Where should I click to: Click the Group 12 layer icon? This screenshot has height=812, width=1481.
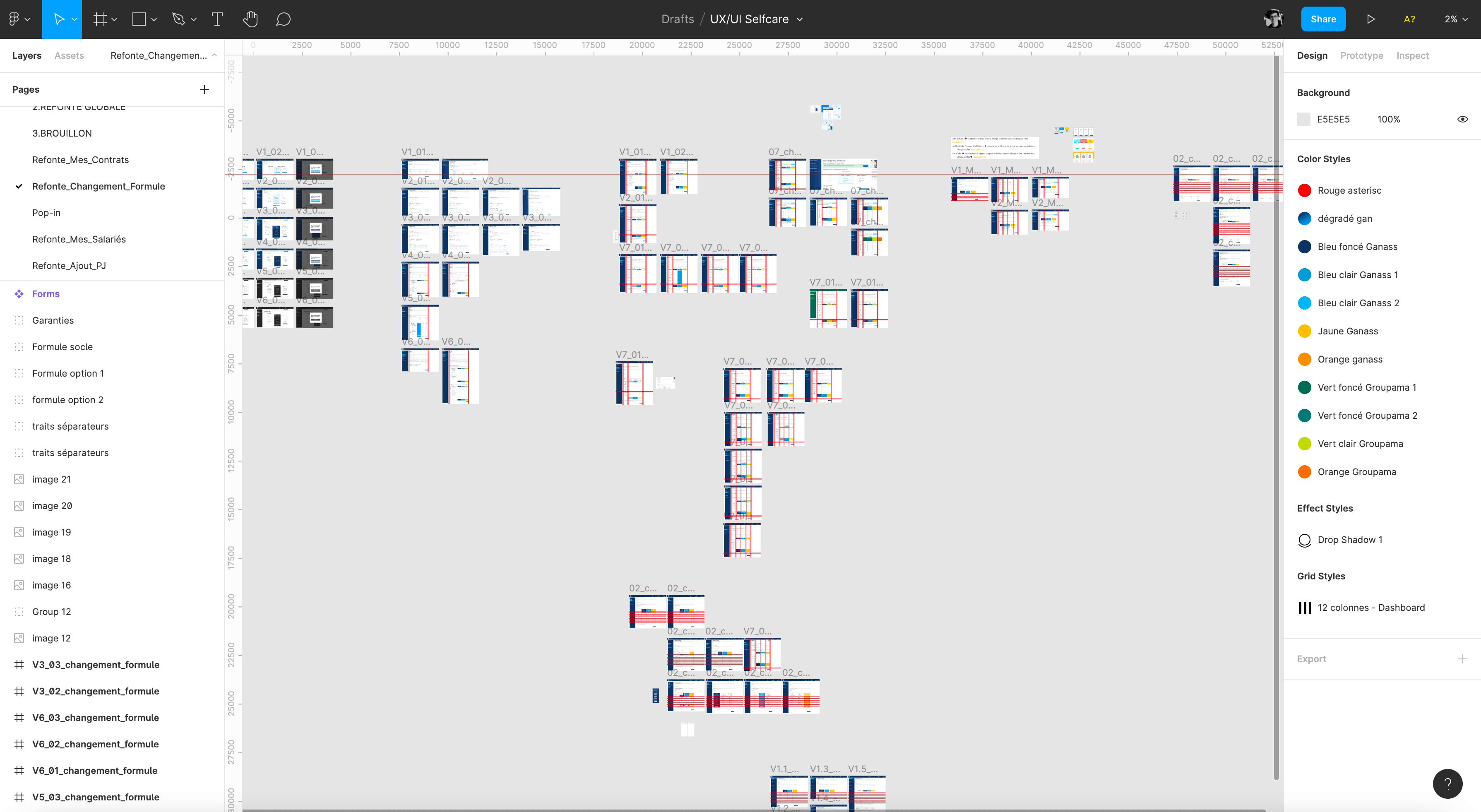(x=19, y=611)
